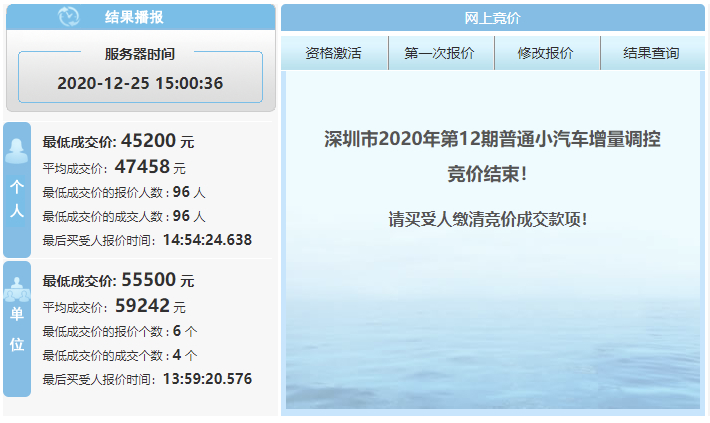The width and height of the screenshot is (710, 423).
Task: Click individual average price value 47458
Action: point(142,167)
